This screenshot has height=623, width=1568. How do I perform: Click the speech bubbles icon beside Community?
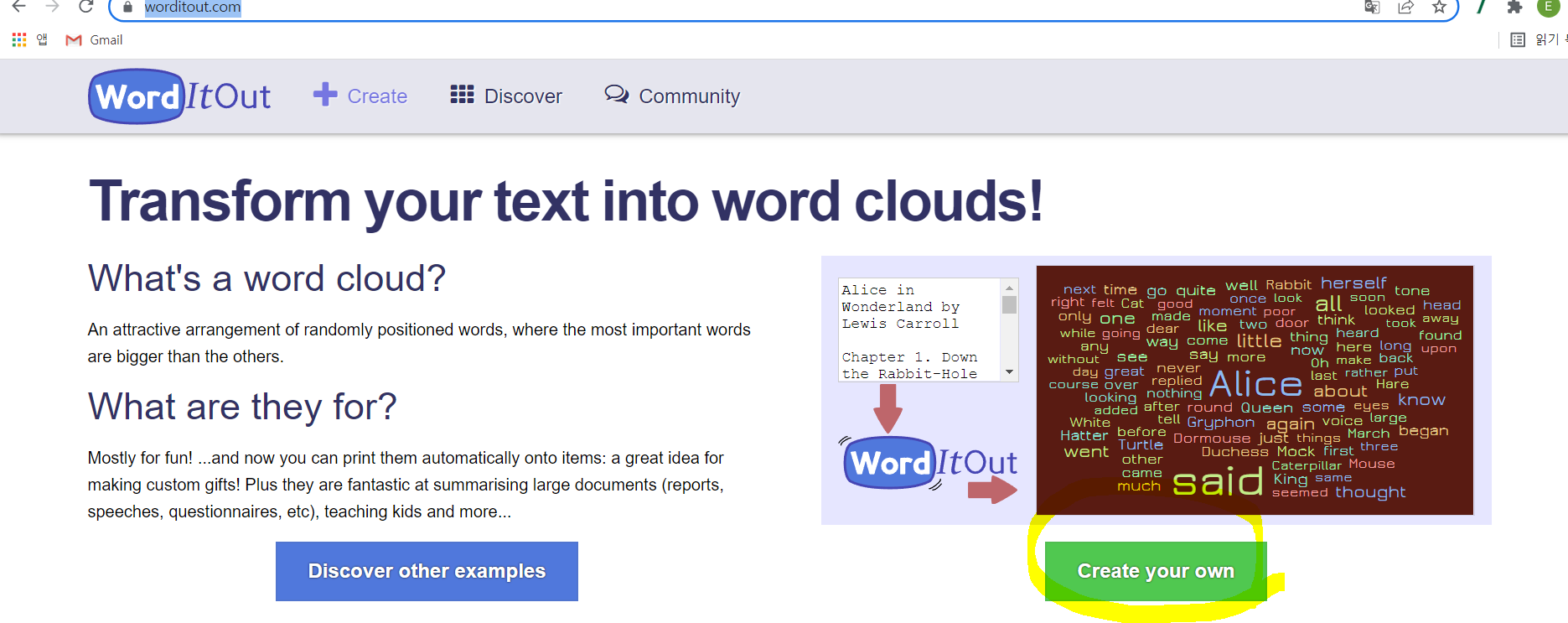click(617, 94)
